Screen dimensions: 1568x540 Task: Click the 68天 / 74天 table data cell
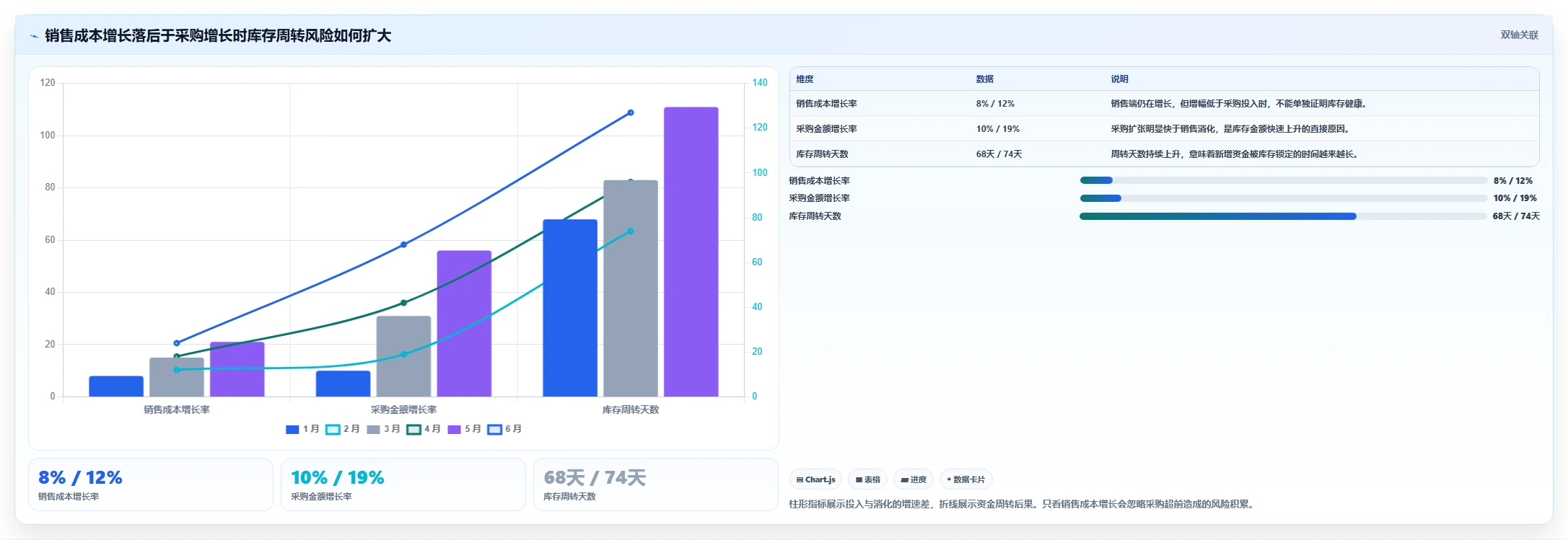(999, 154)
